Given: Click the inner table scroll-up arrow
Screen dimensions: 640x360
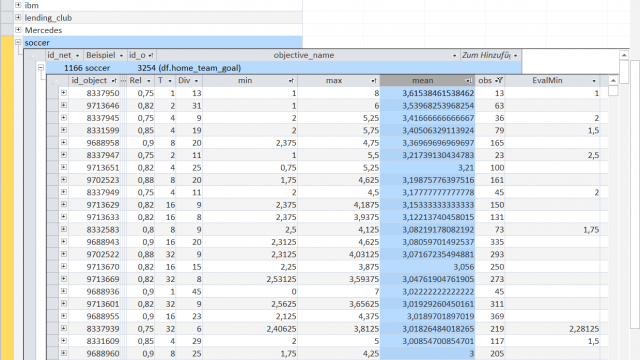Looking at the screenshot, I should [x=613, y=80].
